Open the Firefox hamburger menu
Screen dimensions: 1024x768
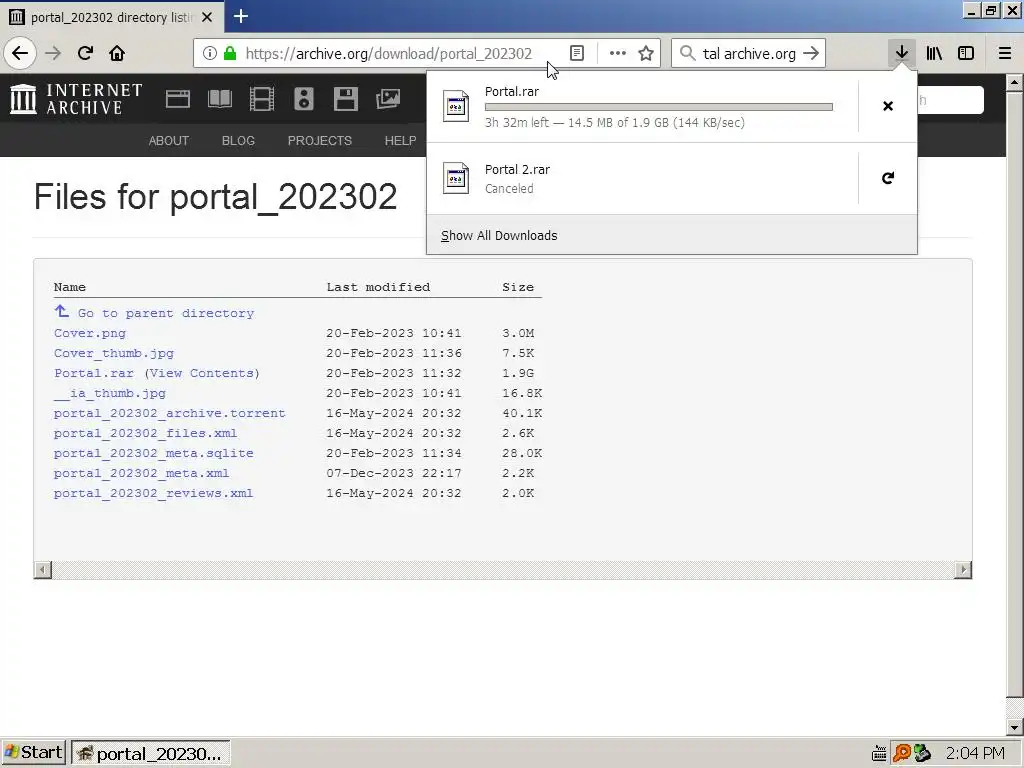(x=1005, y=53)
